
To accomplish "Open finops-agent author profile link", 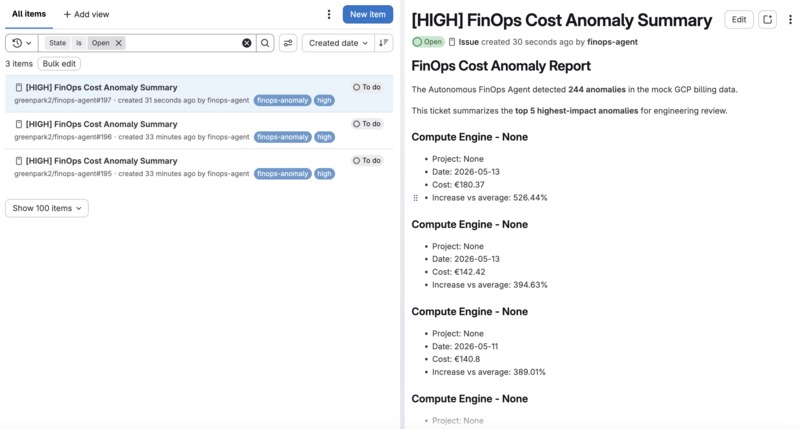I will coord(612,42).
